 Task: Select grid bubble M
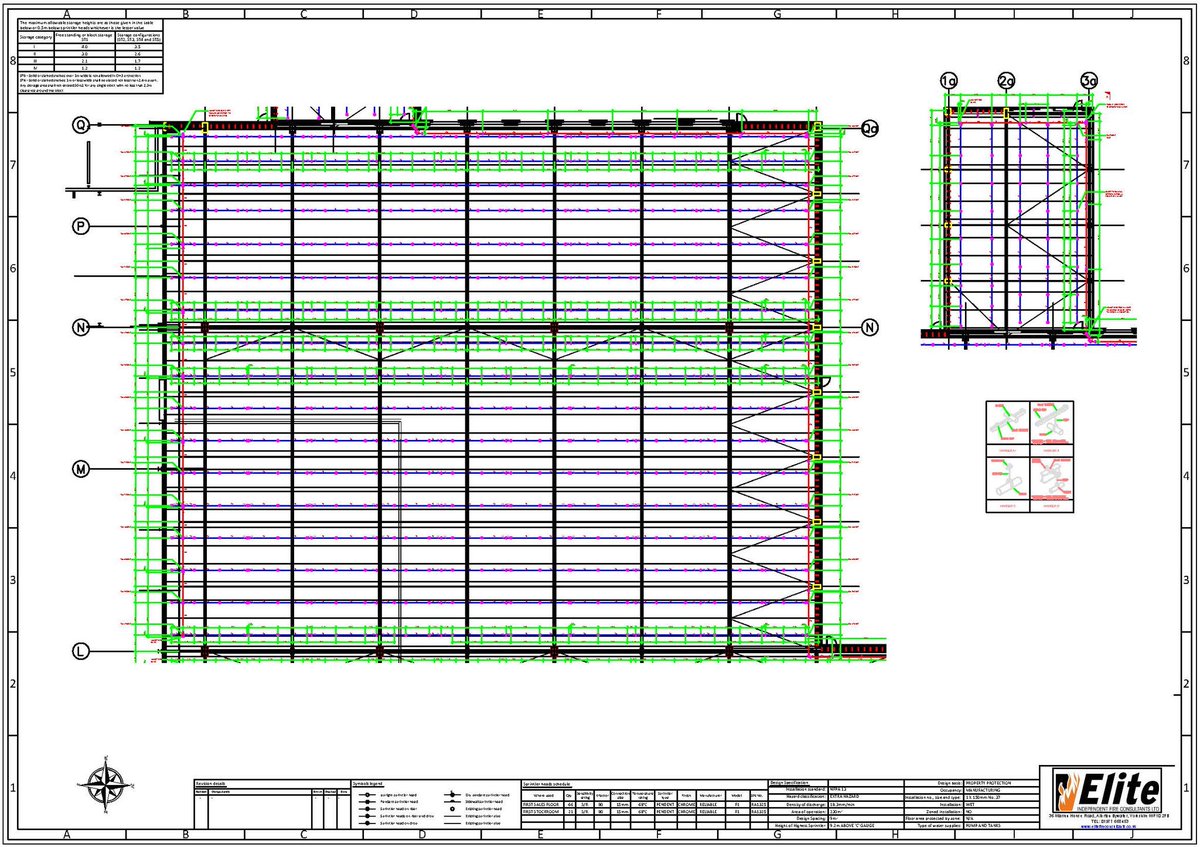point(81,469)
